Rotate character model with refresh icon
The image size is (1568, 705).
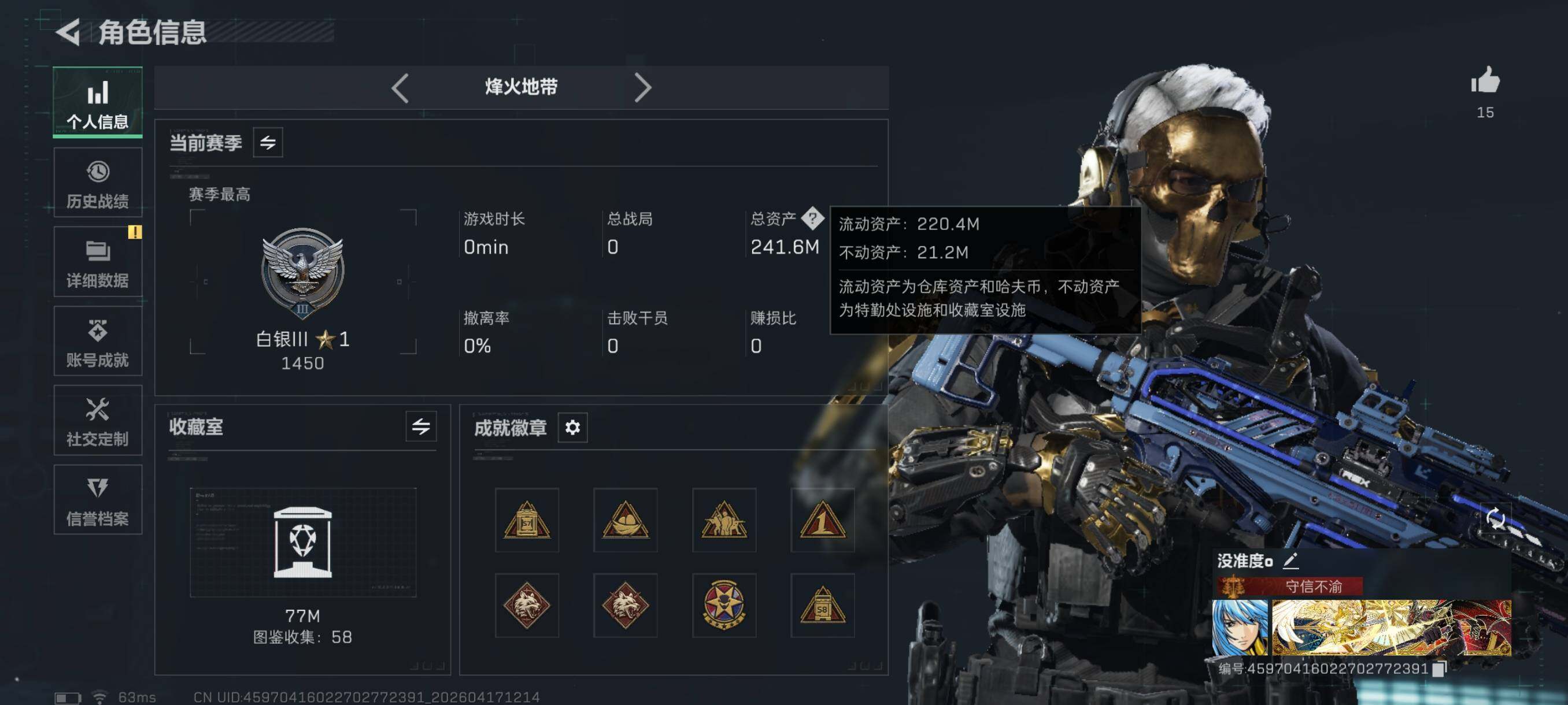[x=1495, y=518]
